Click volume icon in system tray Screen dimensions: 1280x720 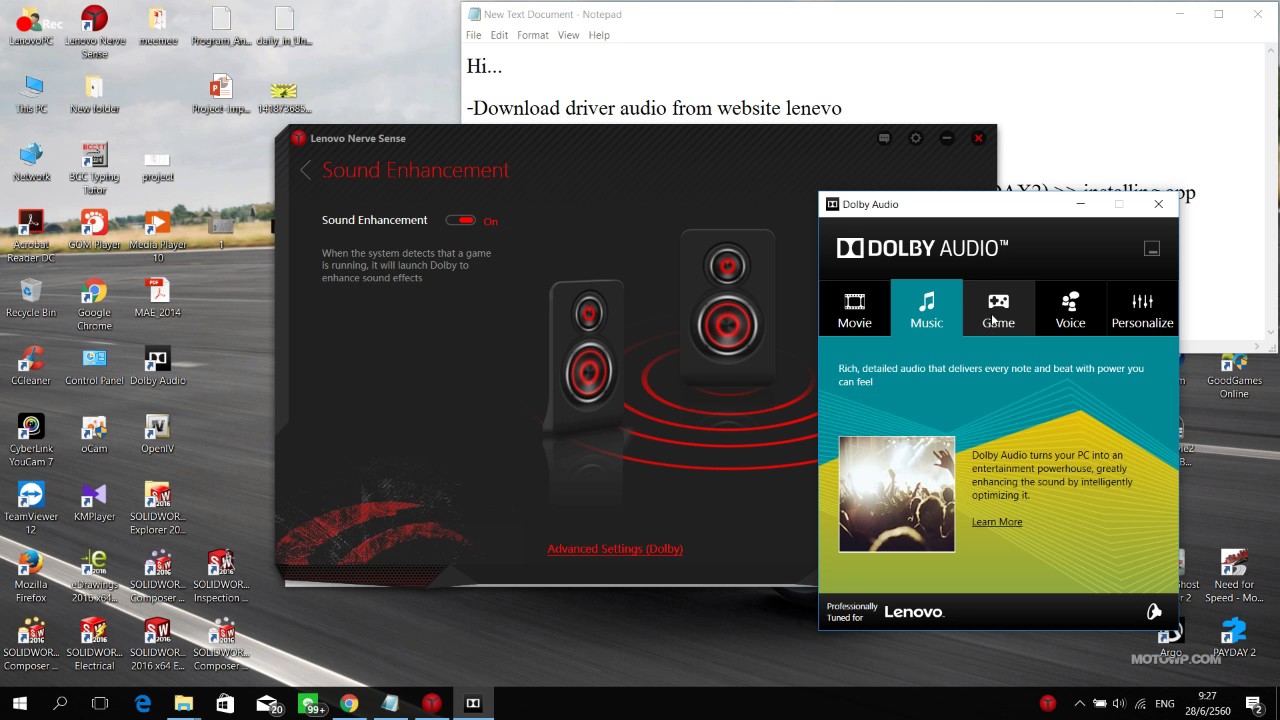pos(1119,704)
